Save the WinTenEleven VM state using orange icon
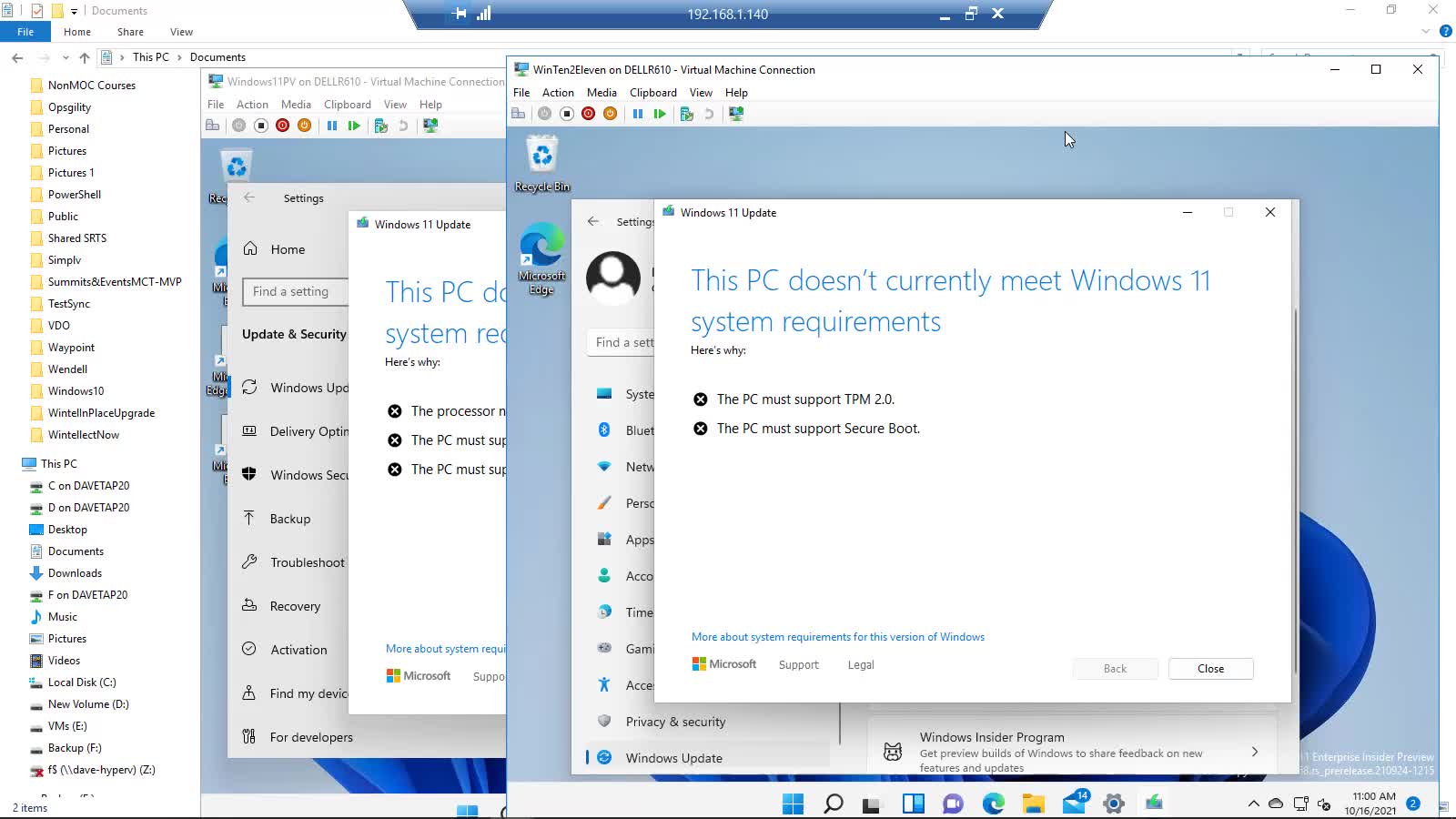 610,114
